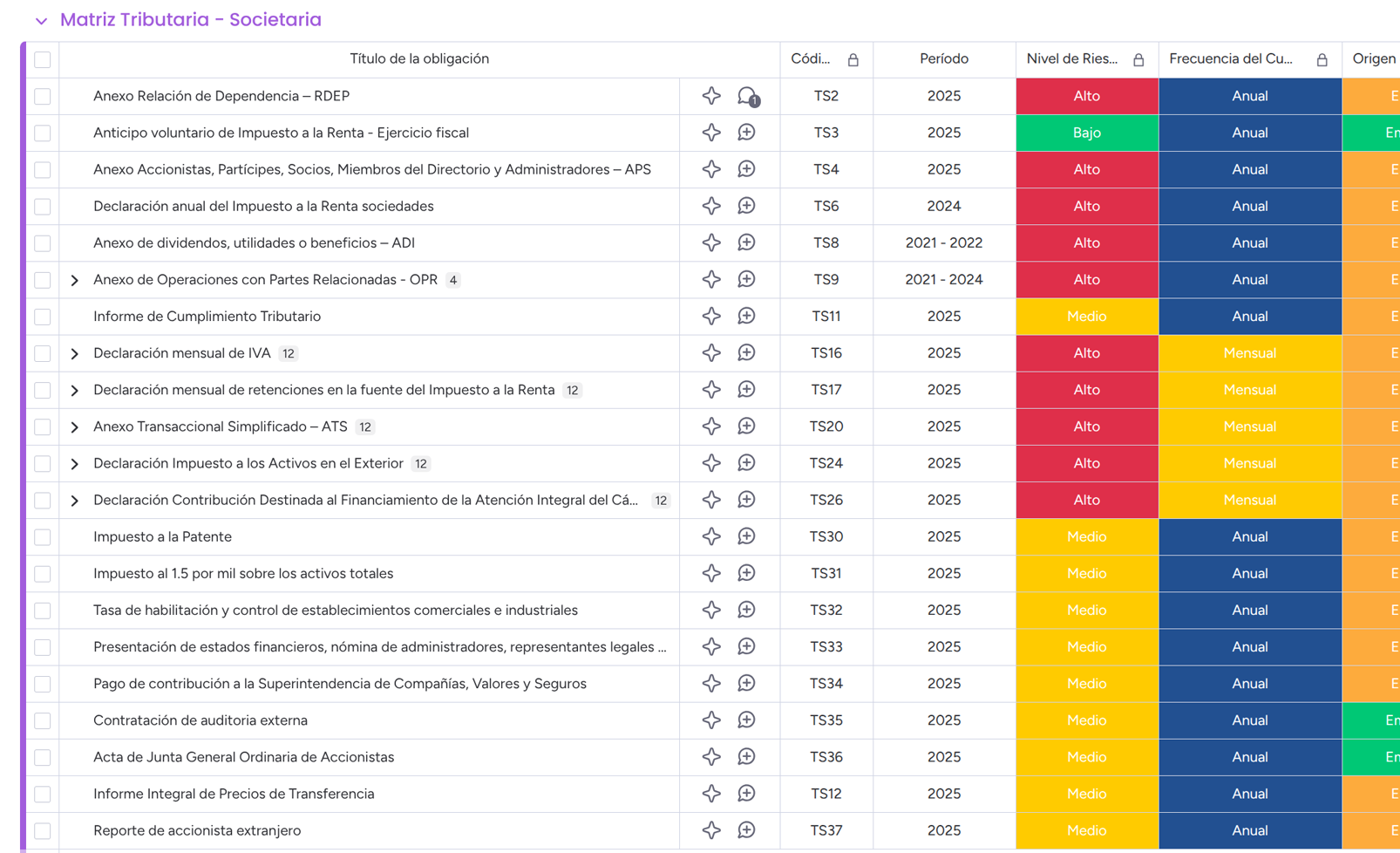Screen dimensions: 1400x853
Task: Open the update bubble for Contratación de auditoria externa
Action: [746, 720]
